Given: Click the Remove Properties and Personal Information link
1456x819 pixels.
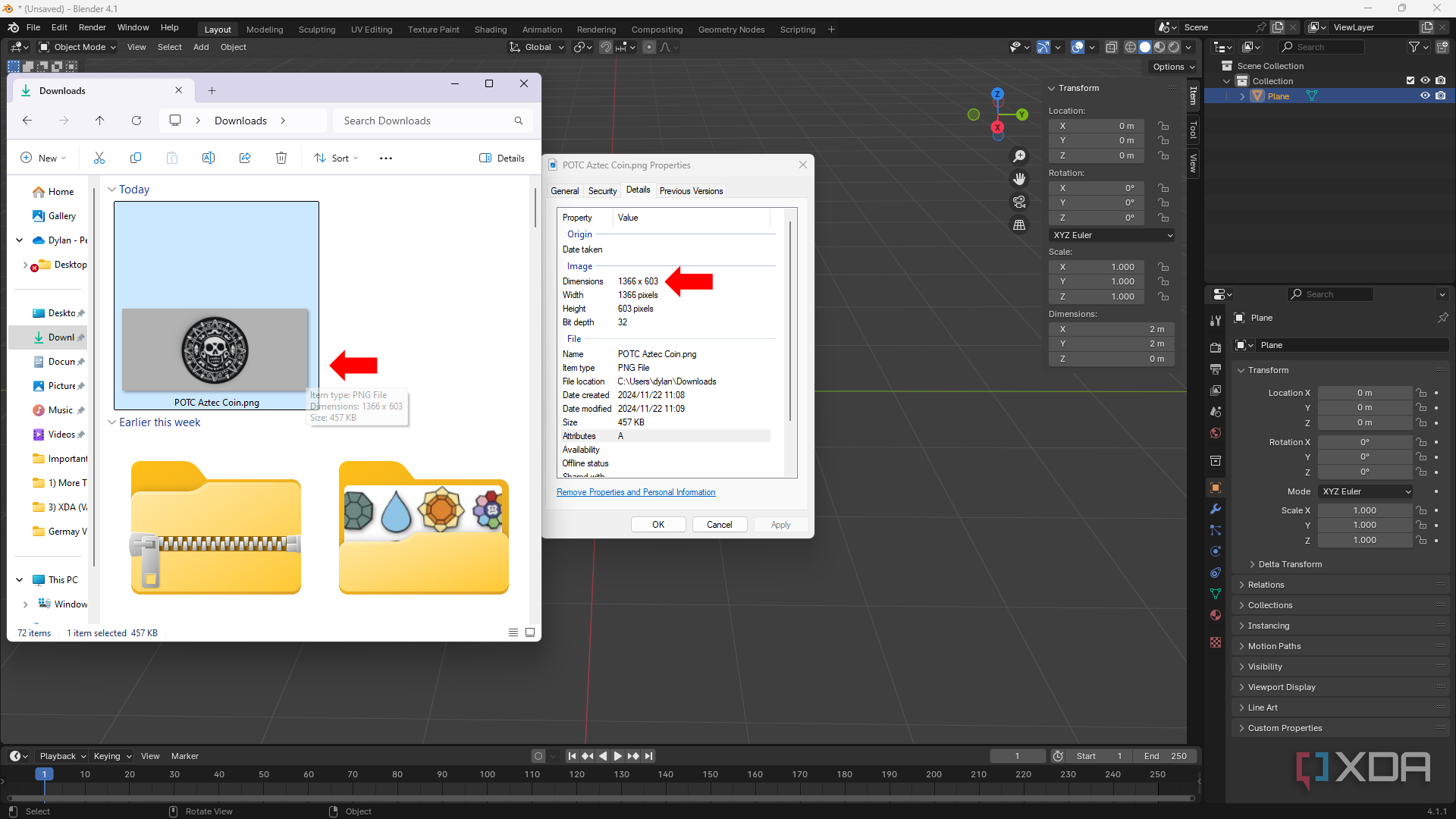Looking at the screenshot, I should (x=636, y=492).
